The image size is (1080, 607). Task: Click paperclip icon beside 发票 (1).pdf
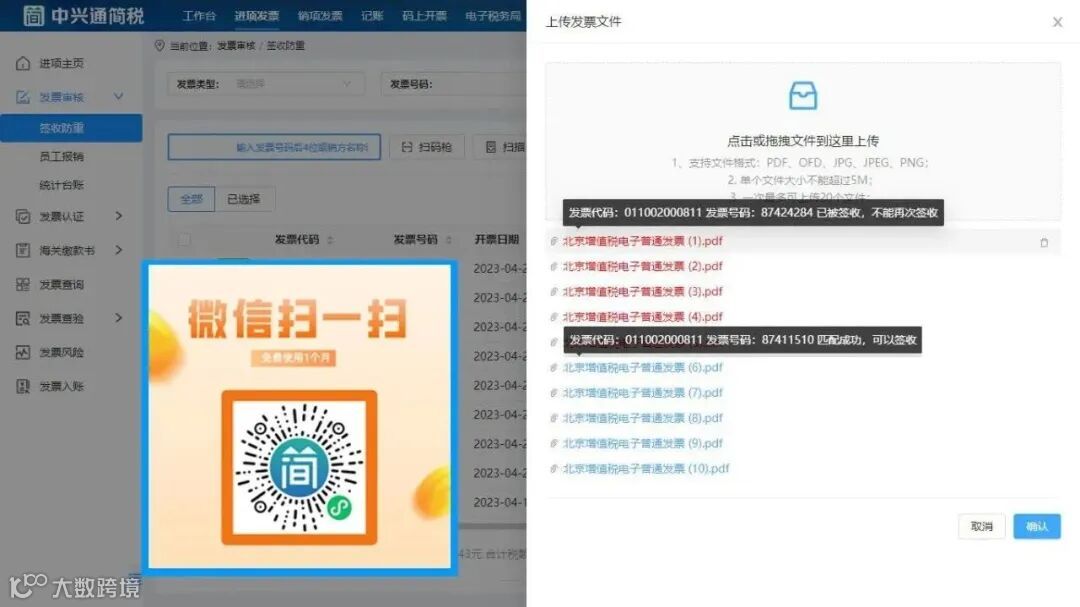554,241
